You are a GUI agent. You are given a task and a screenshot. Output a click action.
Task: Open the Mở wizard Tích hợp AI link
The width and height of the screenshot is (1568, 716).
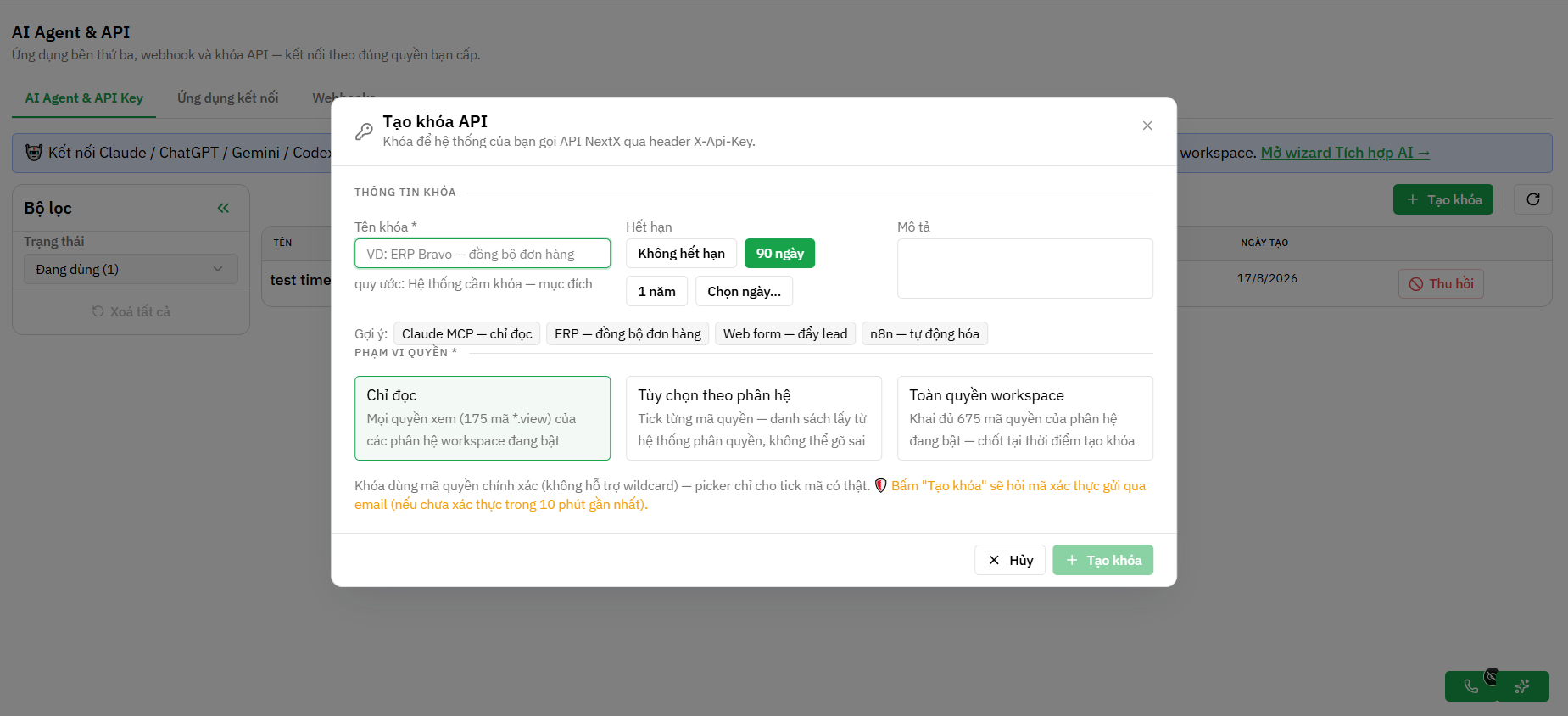(1345, 153)
